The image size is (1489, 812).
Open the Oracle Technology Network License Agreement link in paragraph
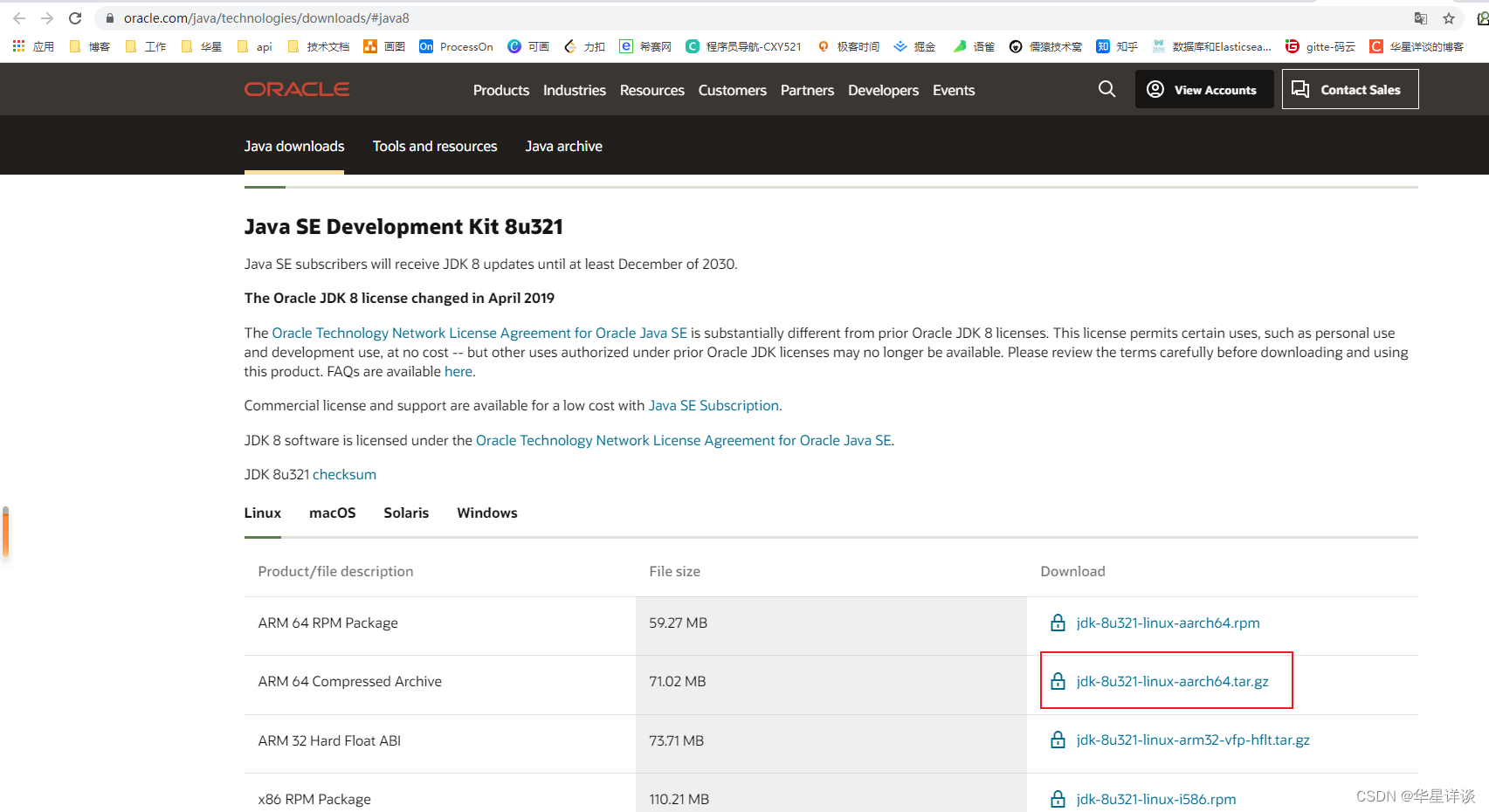point(479,333)
